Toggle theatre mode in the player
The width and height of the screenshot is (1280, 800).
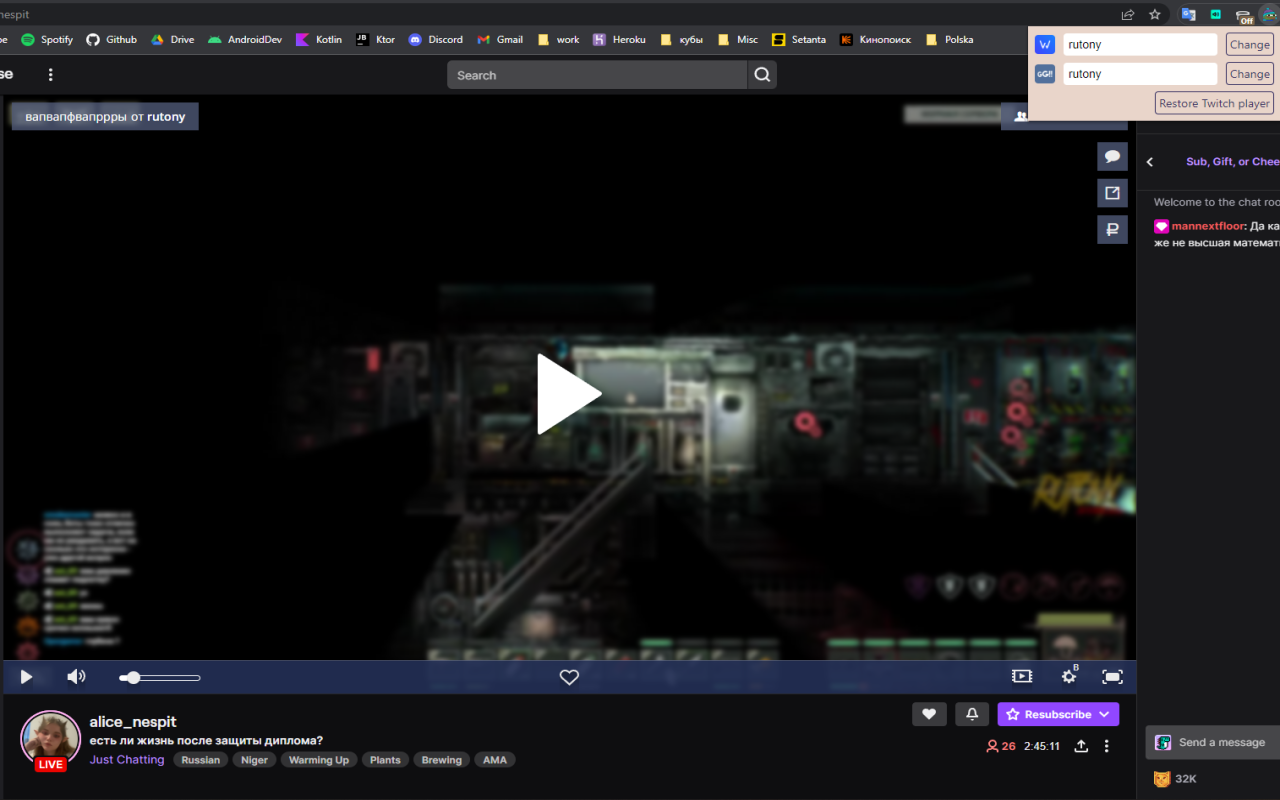[x=1021, y=677]
